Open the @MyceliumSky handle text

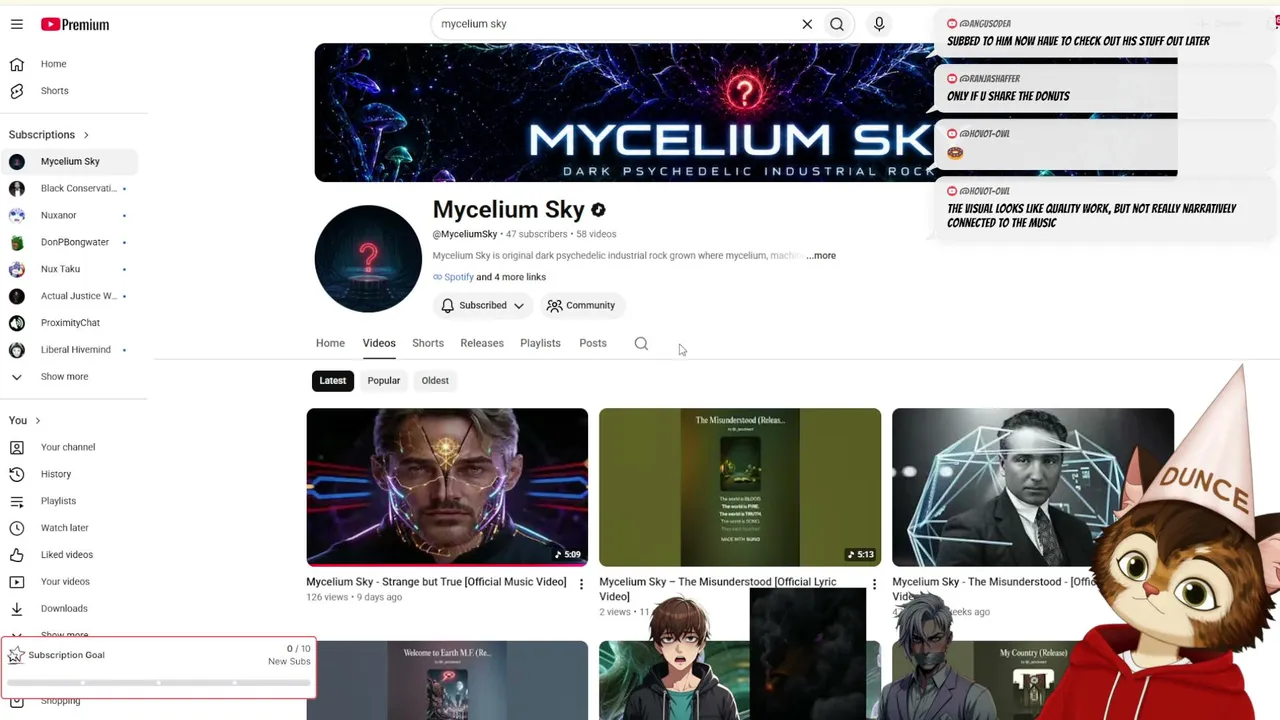click(465, 234)
